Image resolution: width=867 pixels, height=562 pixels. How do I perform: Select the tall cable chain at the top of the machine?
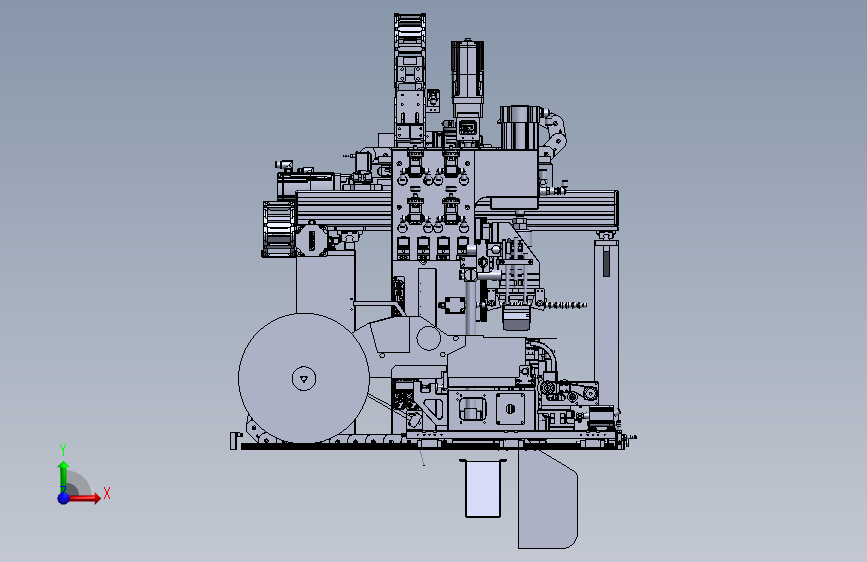[410, 50]
